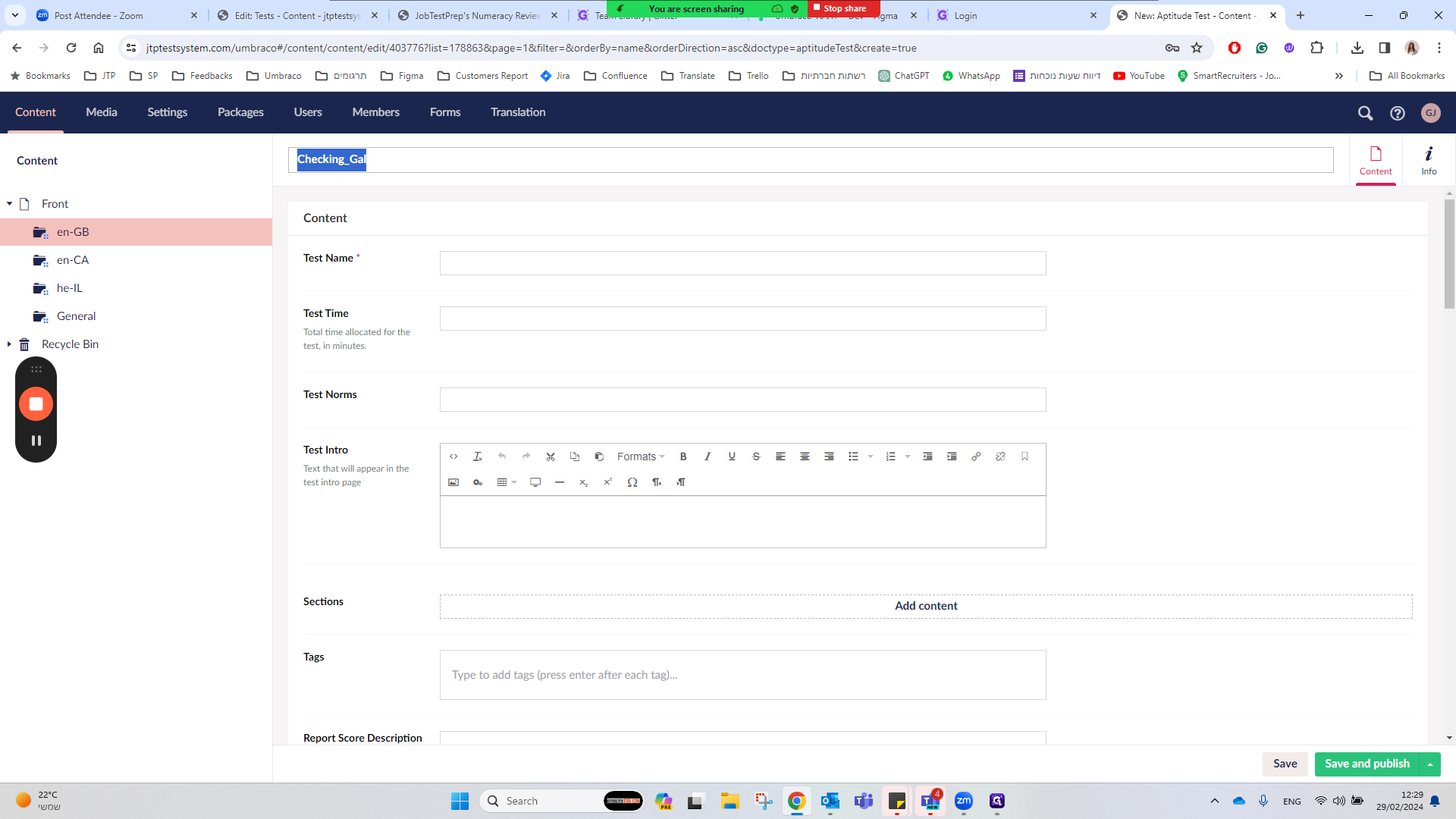Insert a bullet list
Image resolution: width=1456 pixels, height=819 pixels.
[x=853, y=457]
